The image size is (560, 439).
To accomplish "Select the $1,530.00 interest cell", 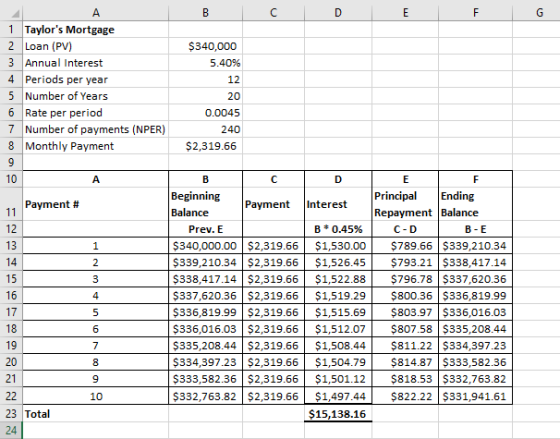I will click(338, 246).
